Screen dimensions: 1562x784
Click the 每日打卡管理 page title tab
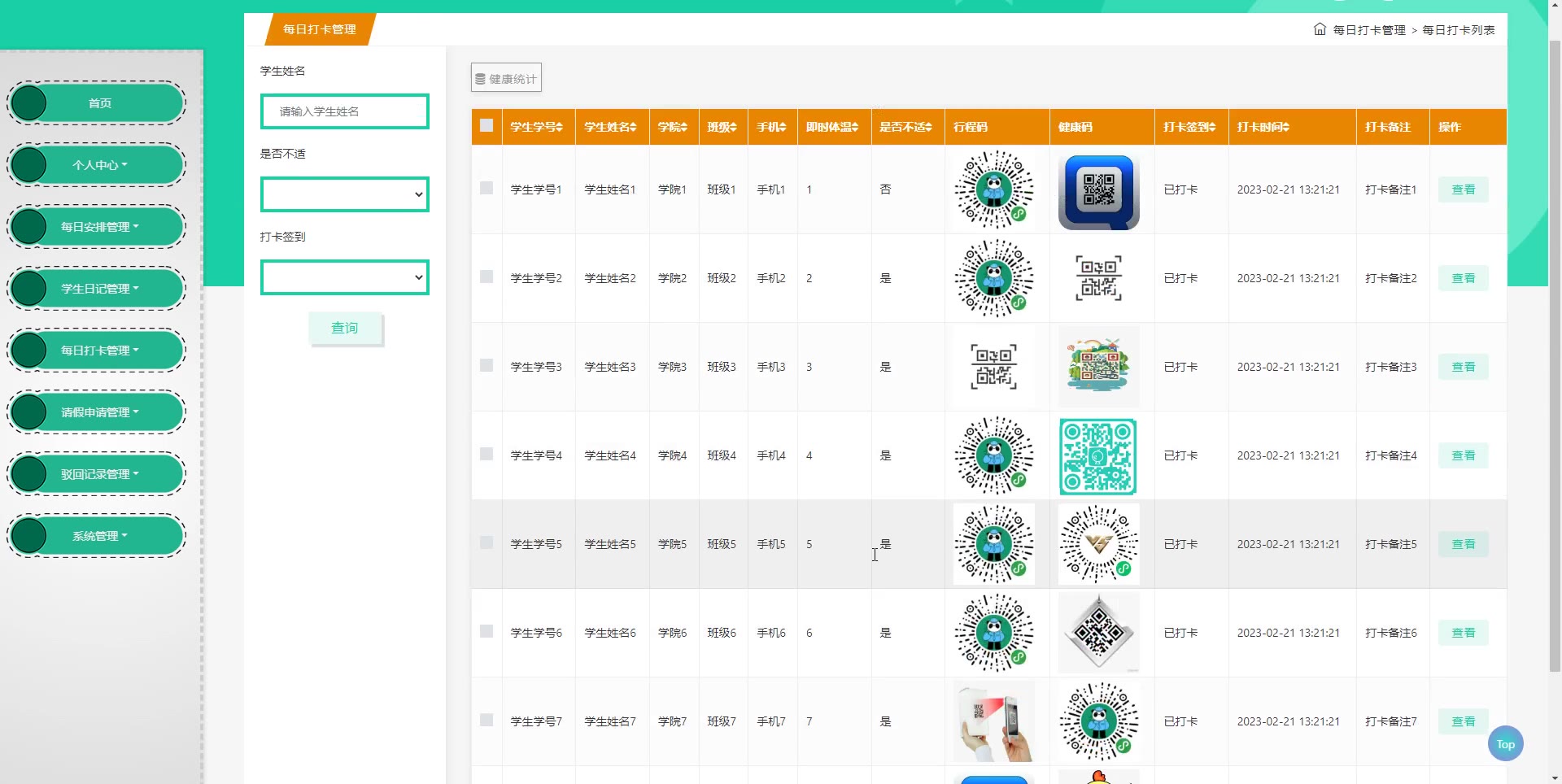point(320,29)
